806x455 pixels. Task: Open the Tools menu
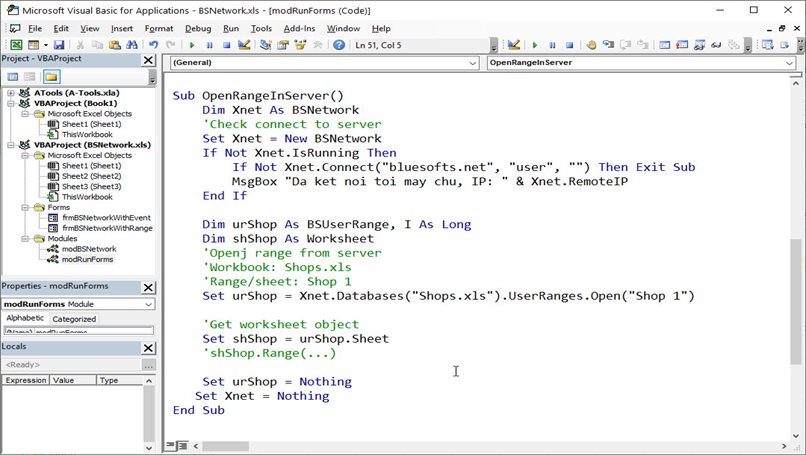261,29
